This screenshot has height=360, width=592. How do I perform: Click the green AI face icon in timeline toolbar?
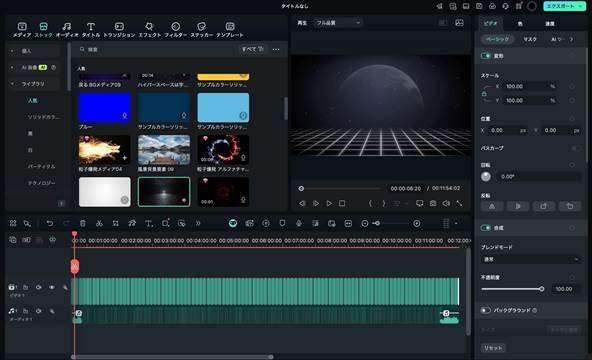[233, 223]
